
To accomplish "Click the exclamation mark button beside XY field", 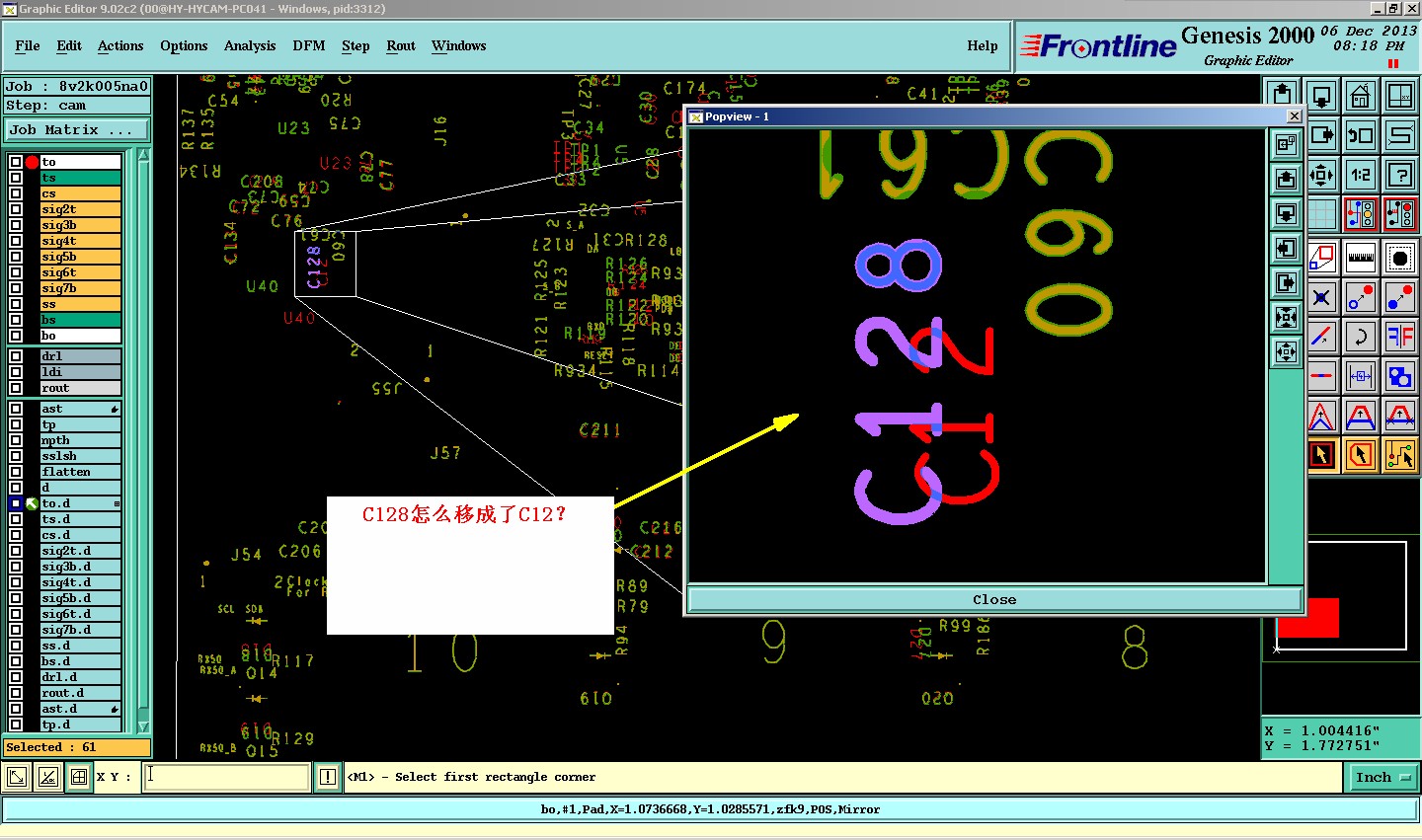I will (x=328, y=777).
